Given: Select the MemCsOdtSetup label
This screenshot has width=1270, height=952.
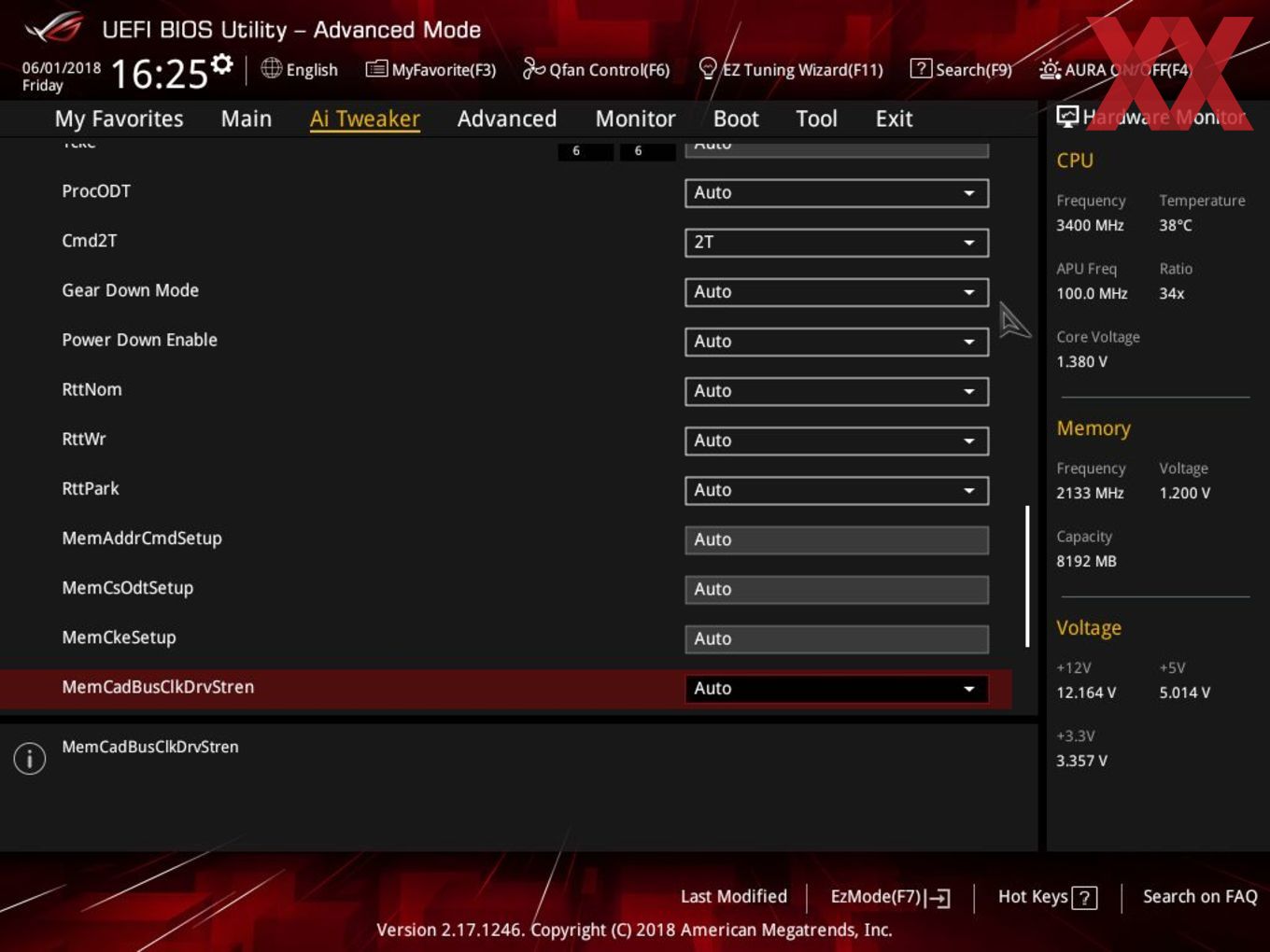Looking at the screenshot, I should [128, 588].
